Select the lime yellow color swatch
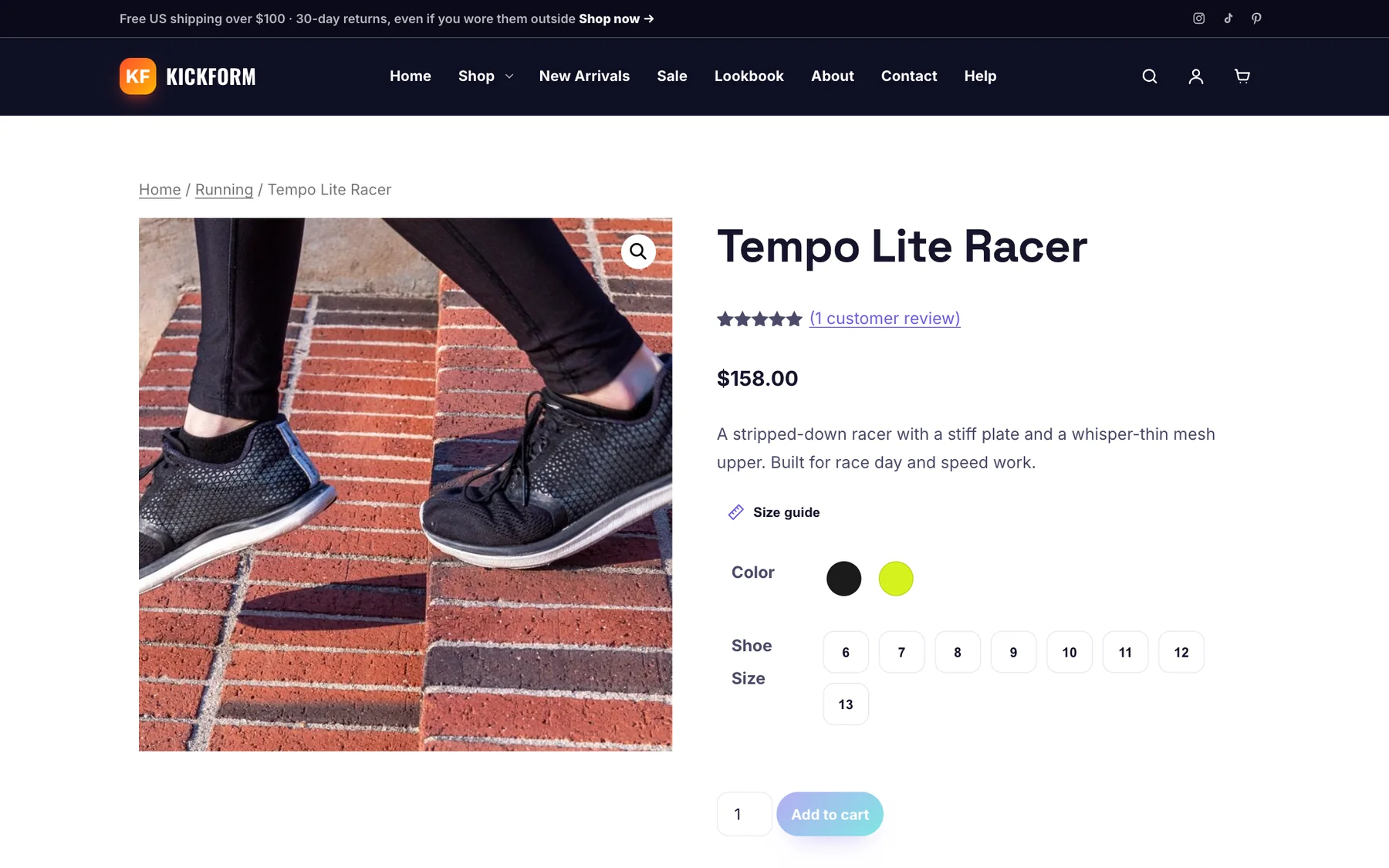The image size is (1389, 868). tap(896, 579)
